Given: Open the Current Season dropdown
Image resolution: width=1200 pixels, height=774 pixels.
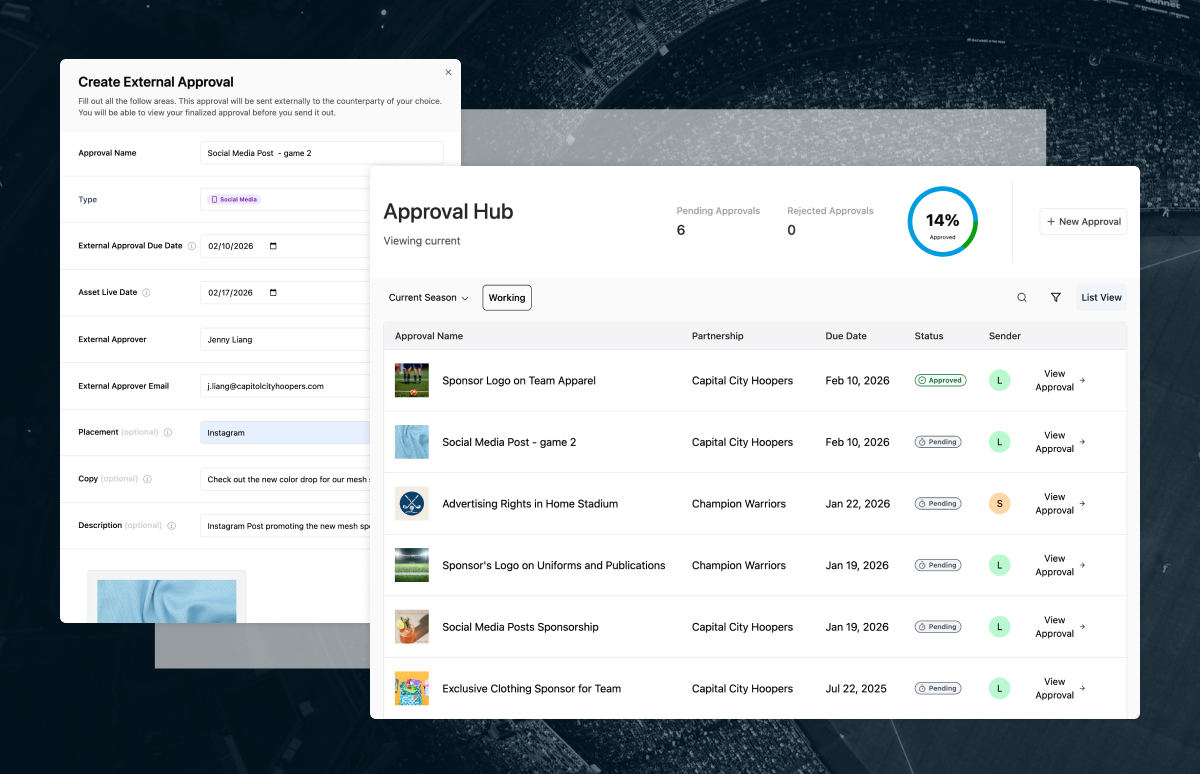Looking at the screenshot, I should 428,297.
